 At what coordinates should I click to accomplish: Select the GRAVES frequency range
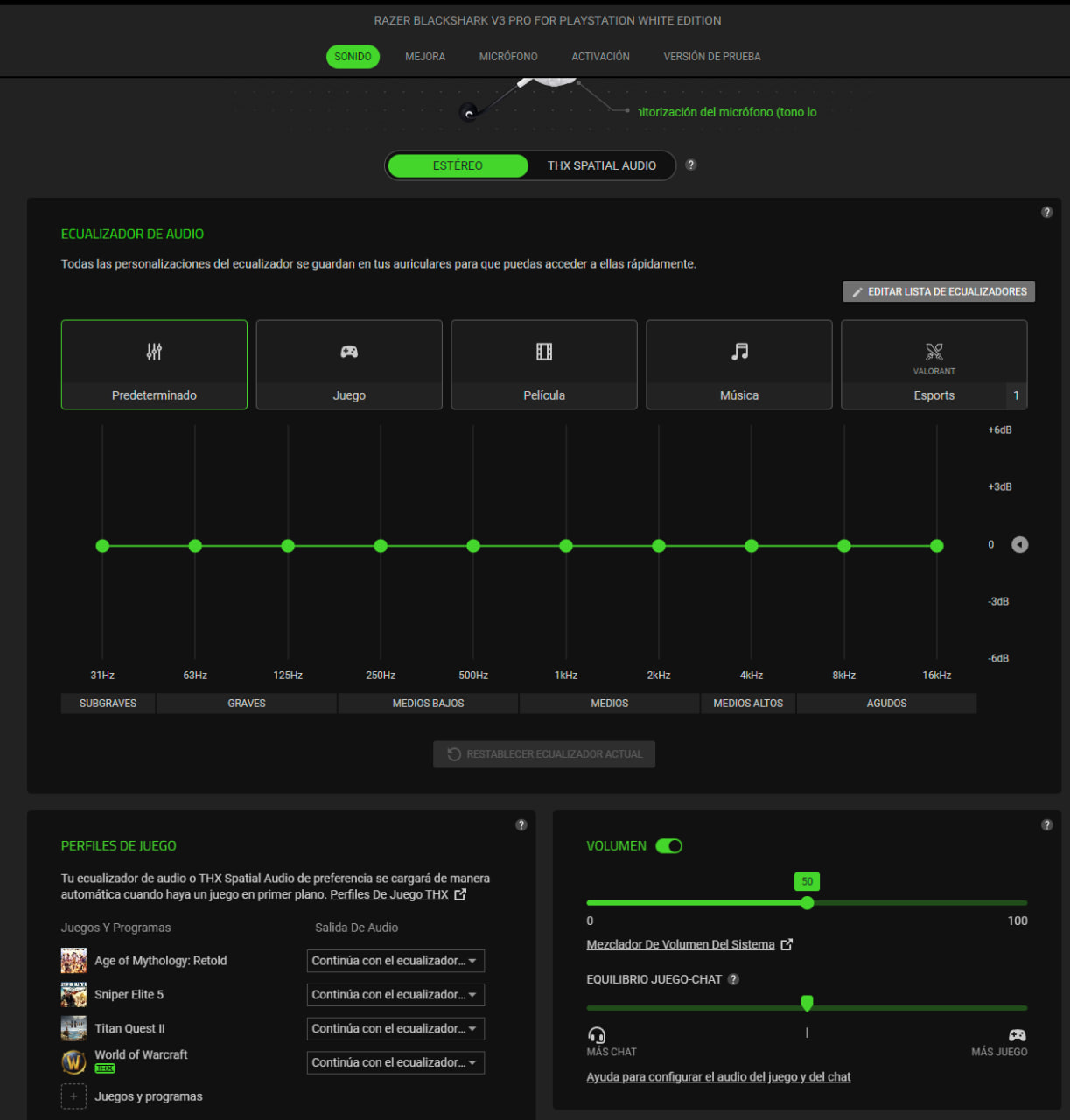tap(247, 703)
